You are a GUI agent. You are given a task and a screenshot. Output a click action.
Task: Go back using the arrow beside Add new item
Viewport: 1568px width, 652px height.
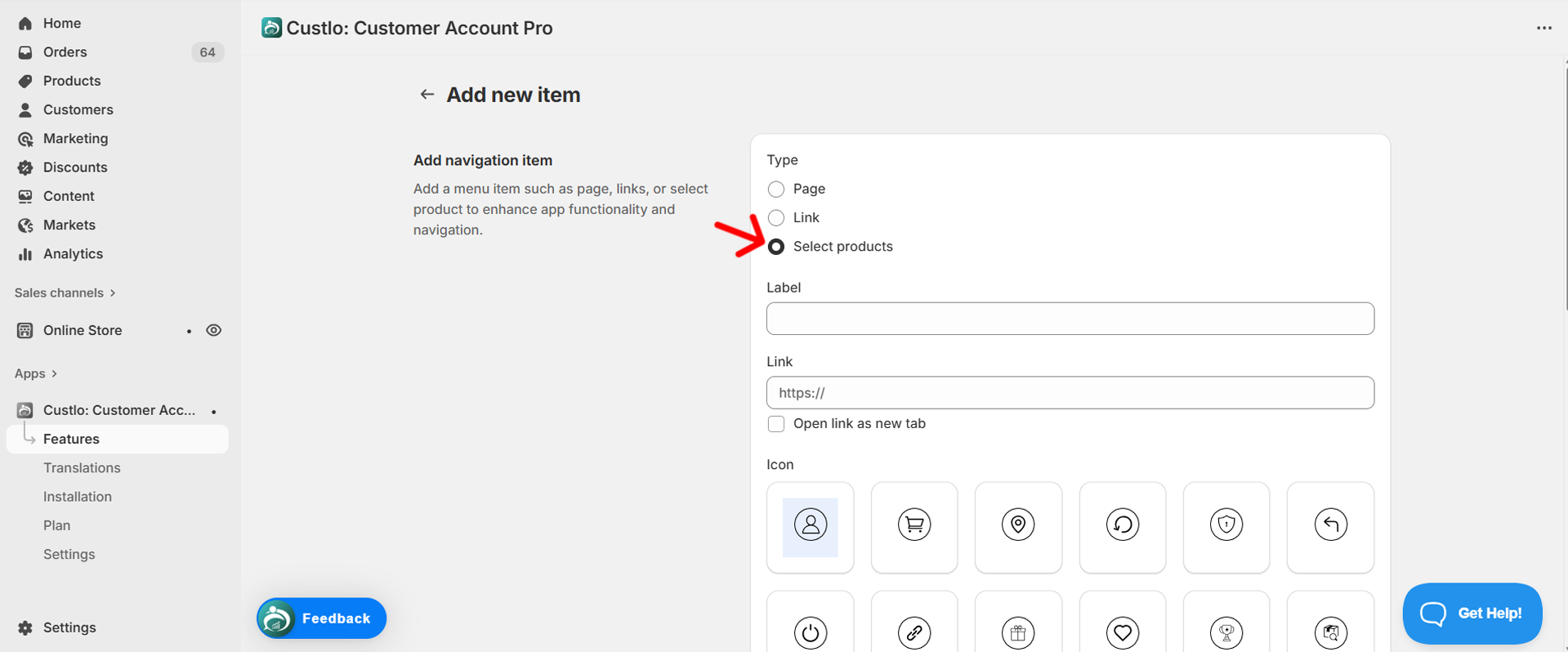427,95
